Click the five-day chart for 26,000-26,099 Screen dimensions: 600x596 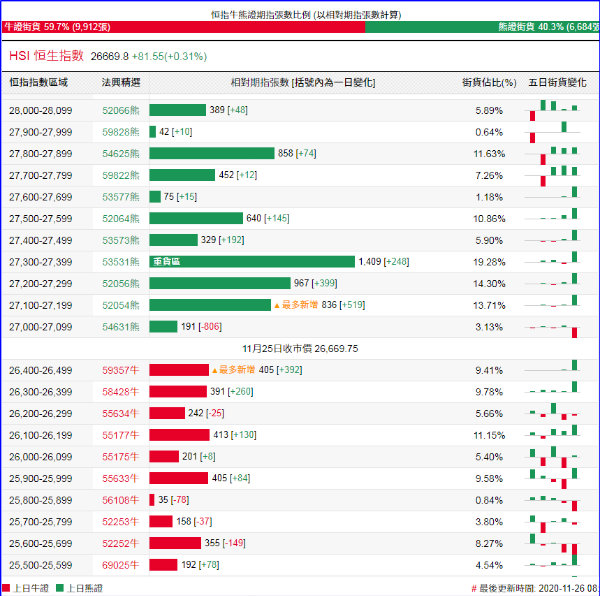pyautogui.click(x=553, y=457)
